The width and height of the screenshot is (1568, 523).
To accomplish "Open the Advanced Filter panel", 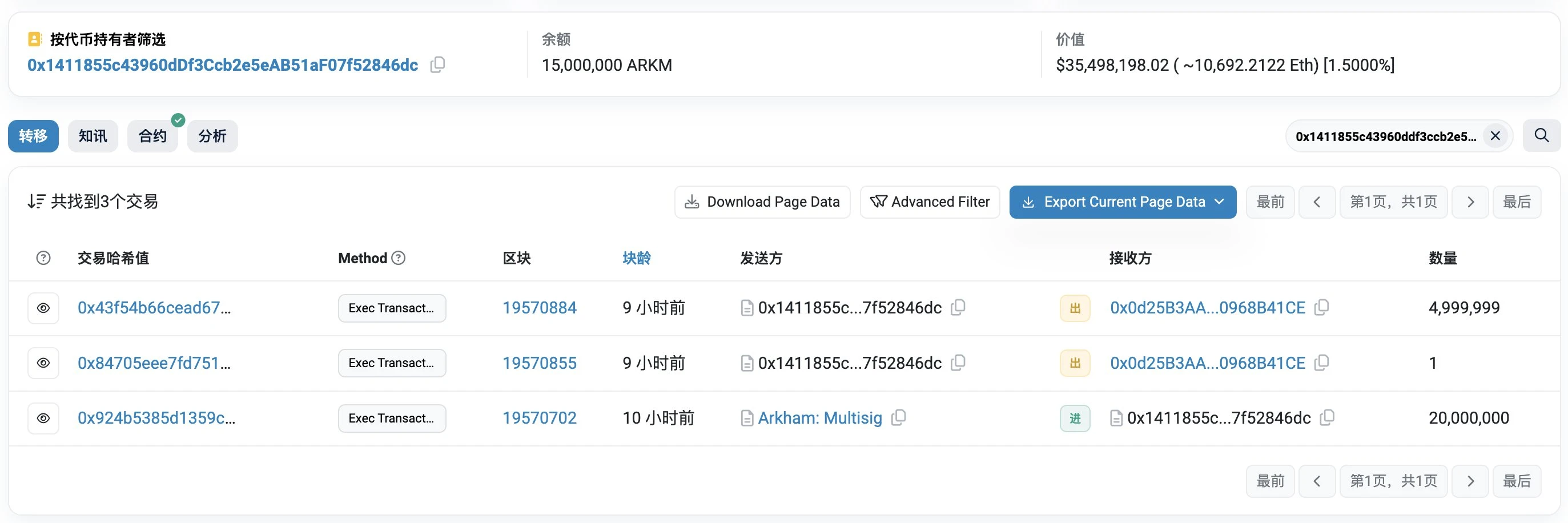I will coord(930,202).
